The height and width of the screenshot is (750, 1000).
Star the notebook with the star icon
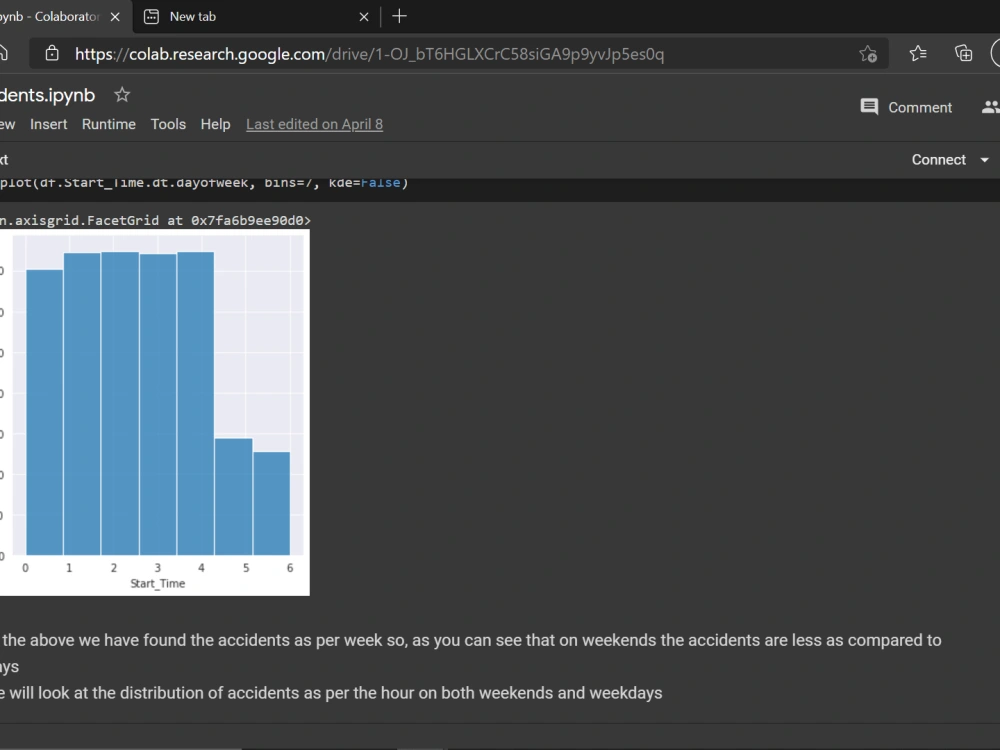tap(122, 95)
